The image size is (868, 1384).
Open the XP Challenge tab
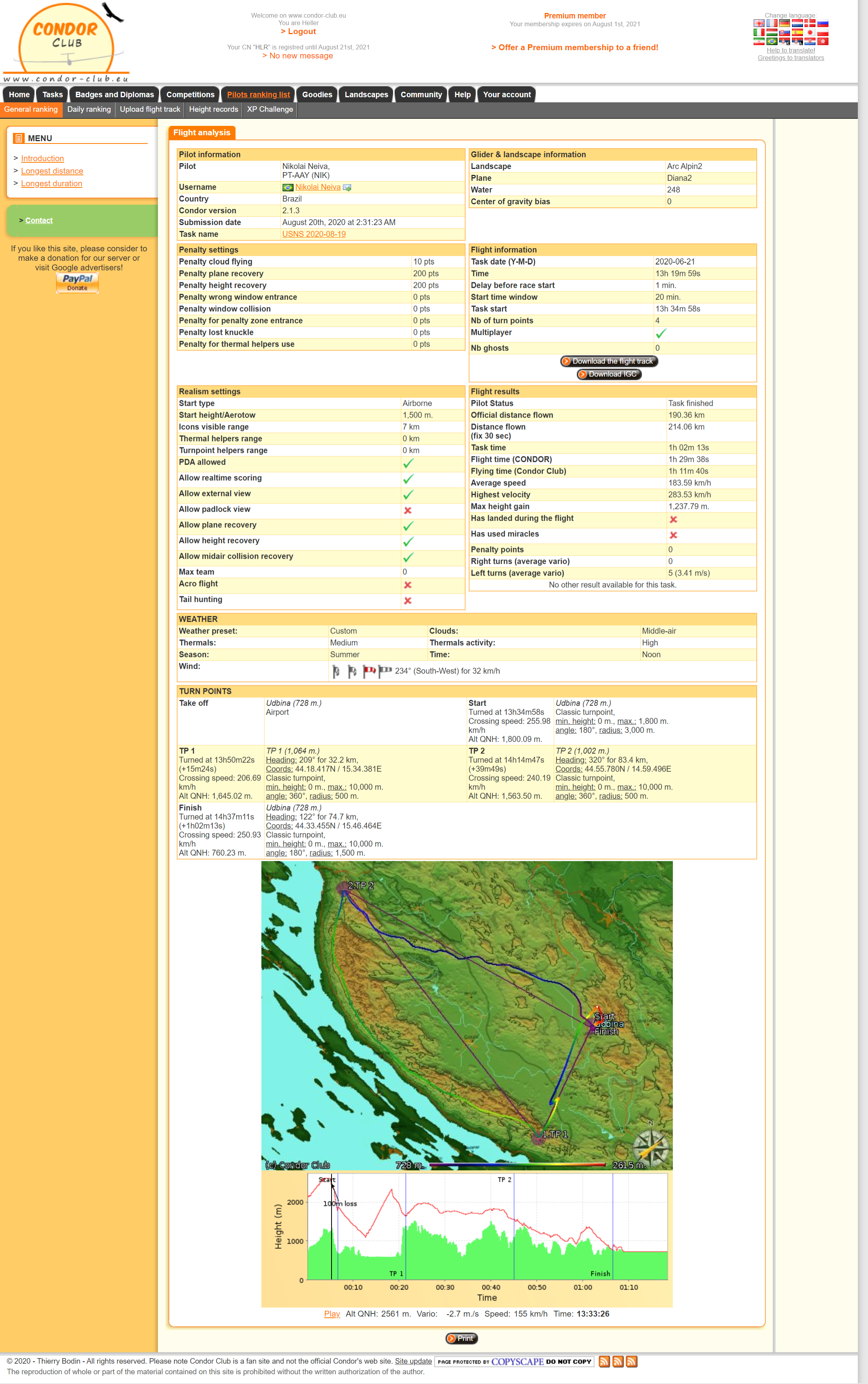pyautogui.click(x=270, y=109)
